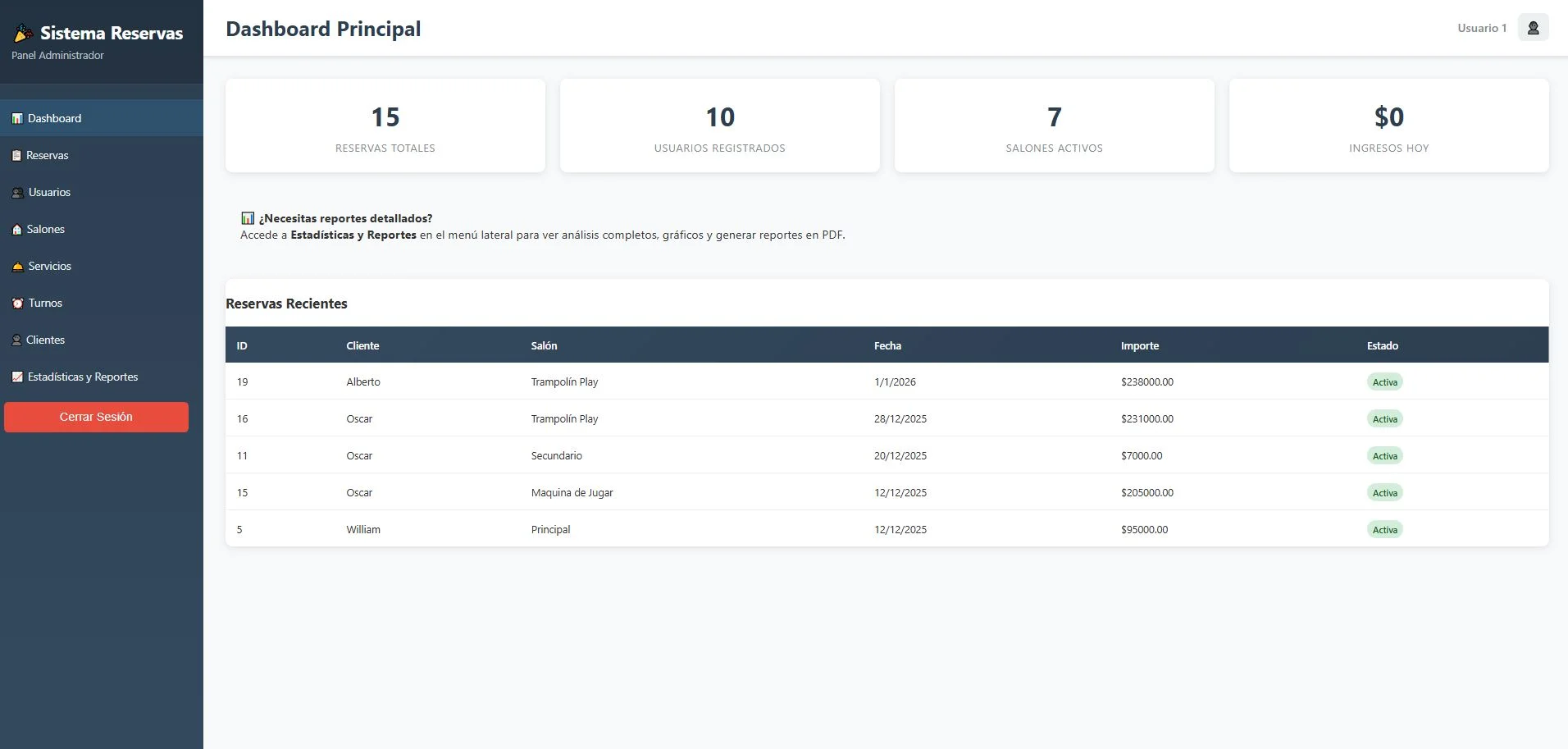The height and width of the screenshot is (749, 1568).
Task: Open Estadísticas via the chart icon
Action: (16, 376)
